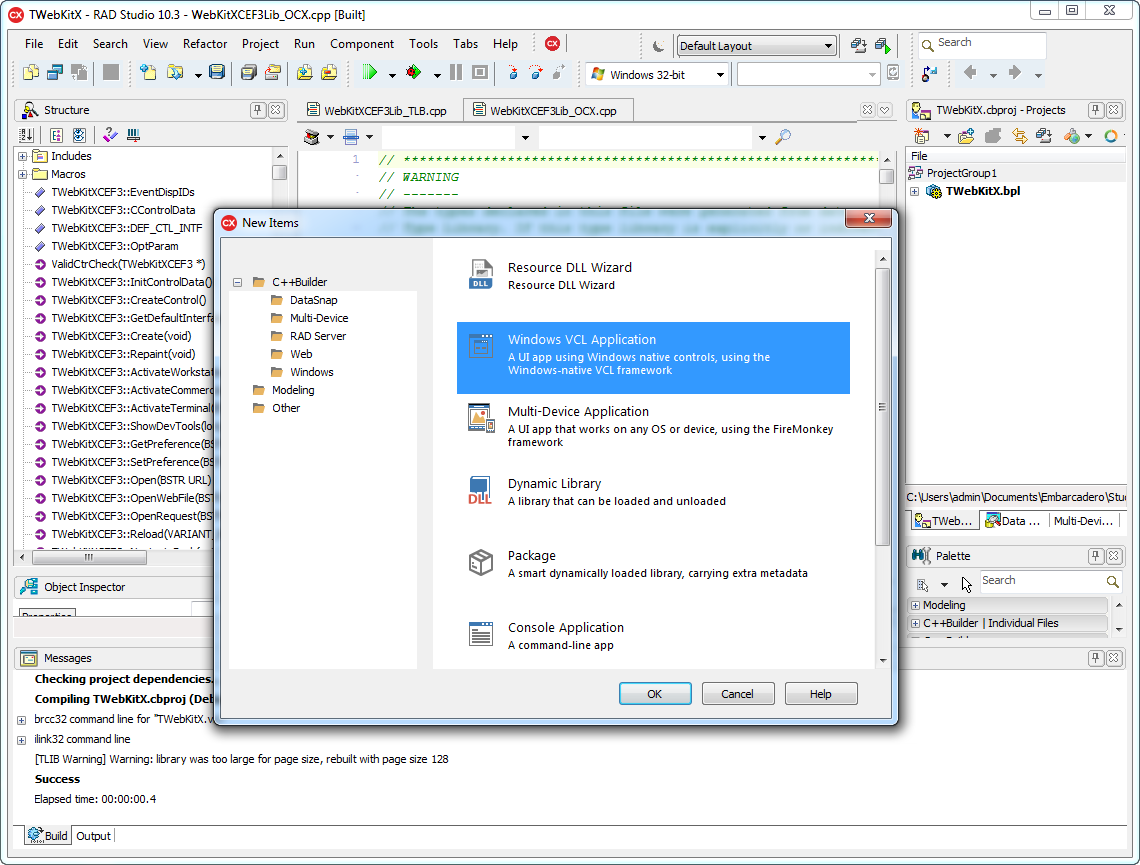Toggle the dark theme moon icon
Image resolution: width=1140 pixels, height=865 pixels.
(x=659, y=46)
